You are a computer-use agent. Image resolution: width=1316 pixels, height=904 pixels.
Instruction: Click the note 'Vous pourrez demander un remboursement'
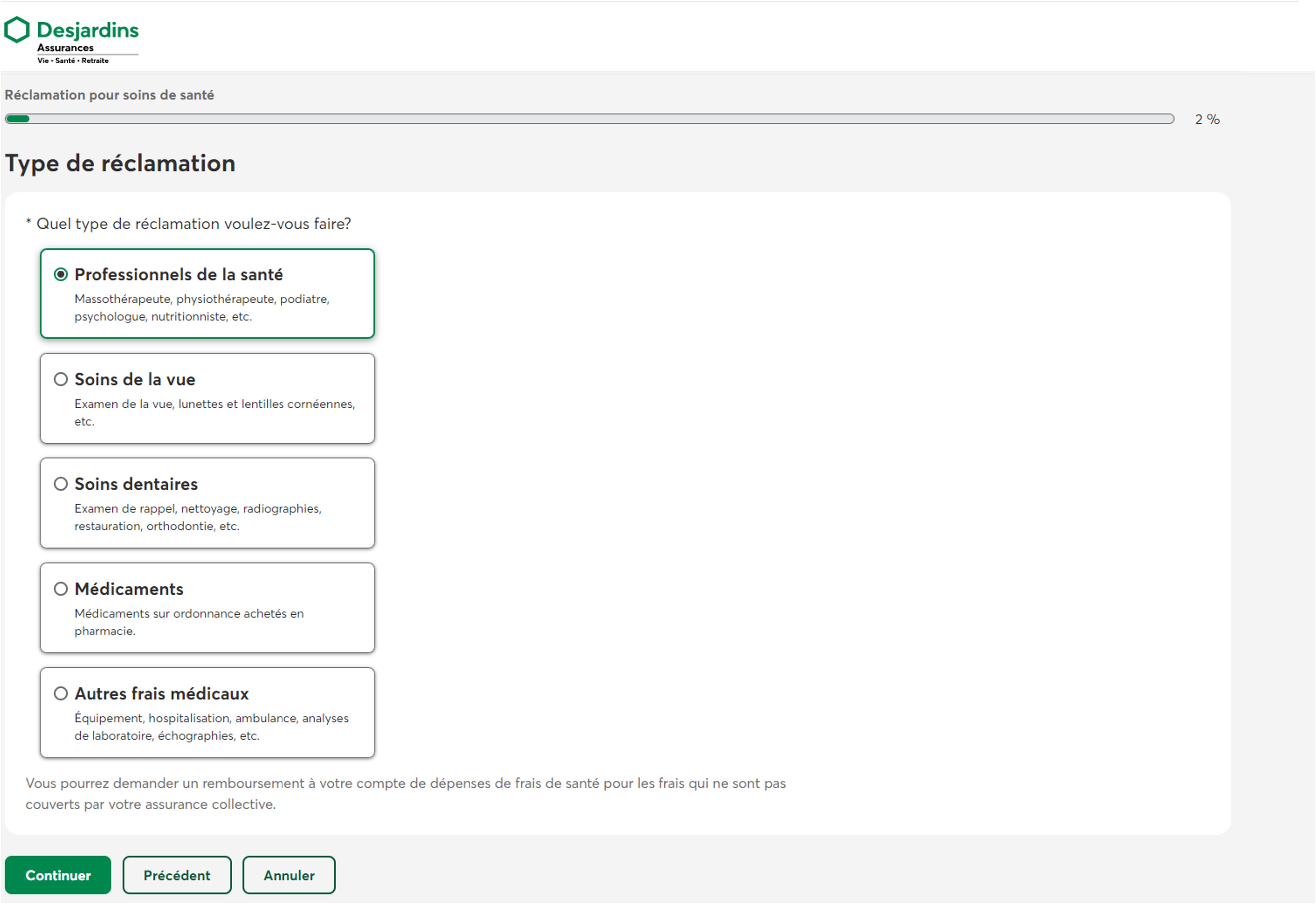tap(406, 794)
